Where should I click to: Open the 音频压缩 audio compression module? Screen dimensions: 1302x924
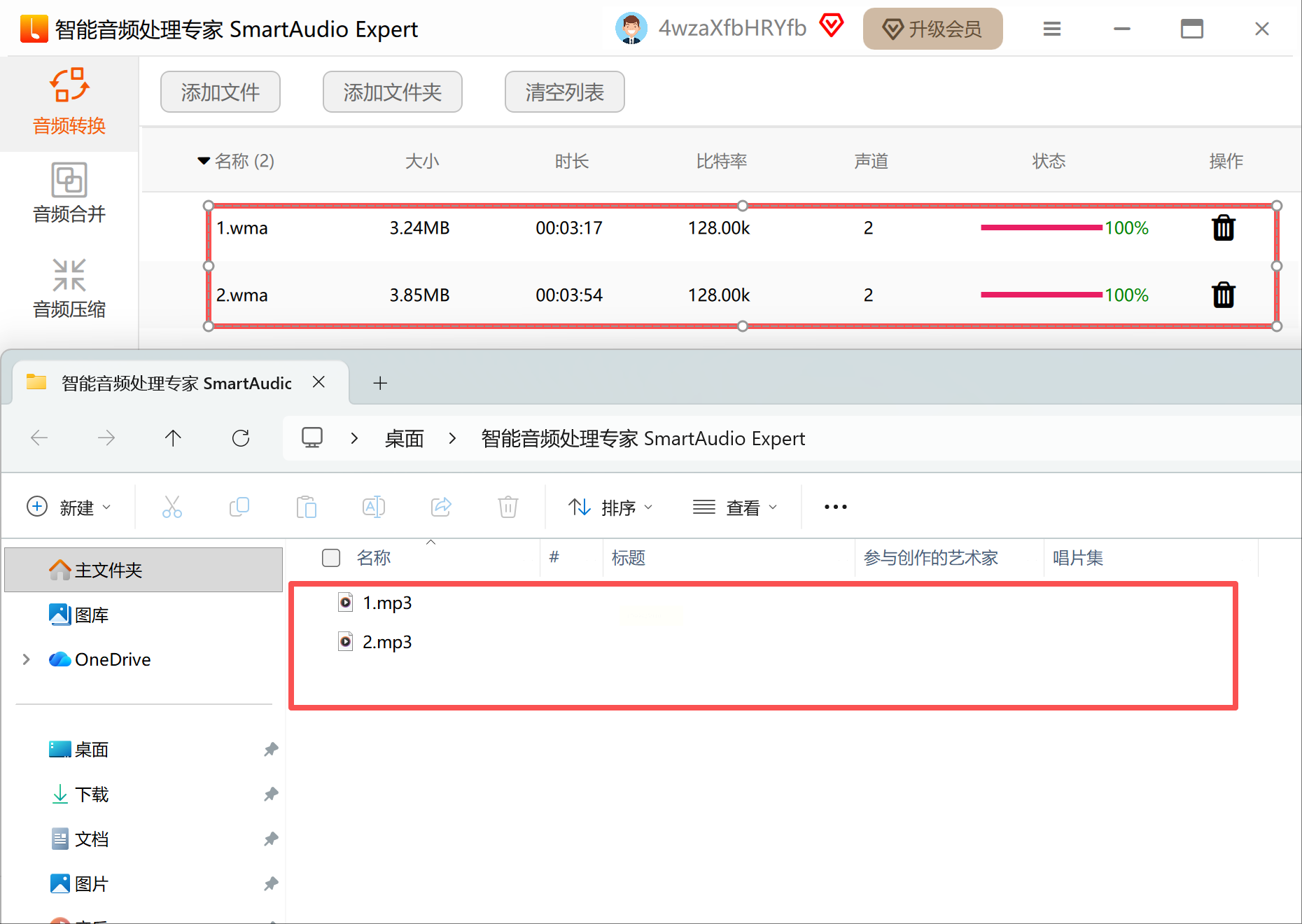click(x=69, y=288)
